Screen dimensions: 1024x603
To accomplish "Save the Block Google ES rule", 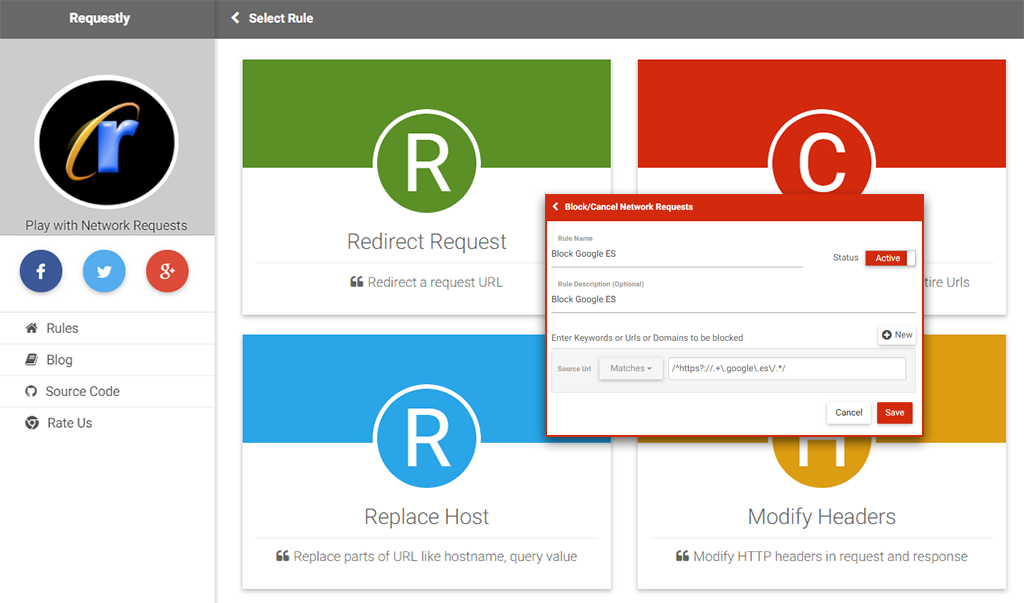I will (895, 413).
